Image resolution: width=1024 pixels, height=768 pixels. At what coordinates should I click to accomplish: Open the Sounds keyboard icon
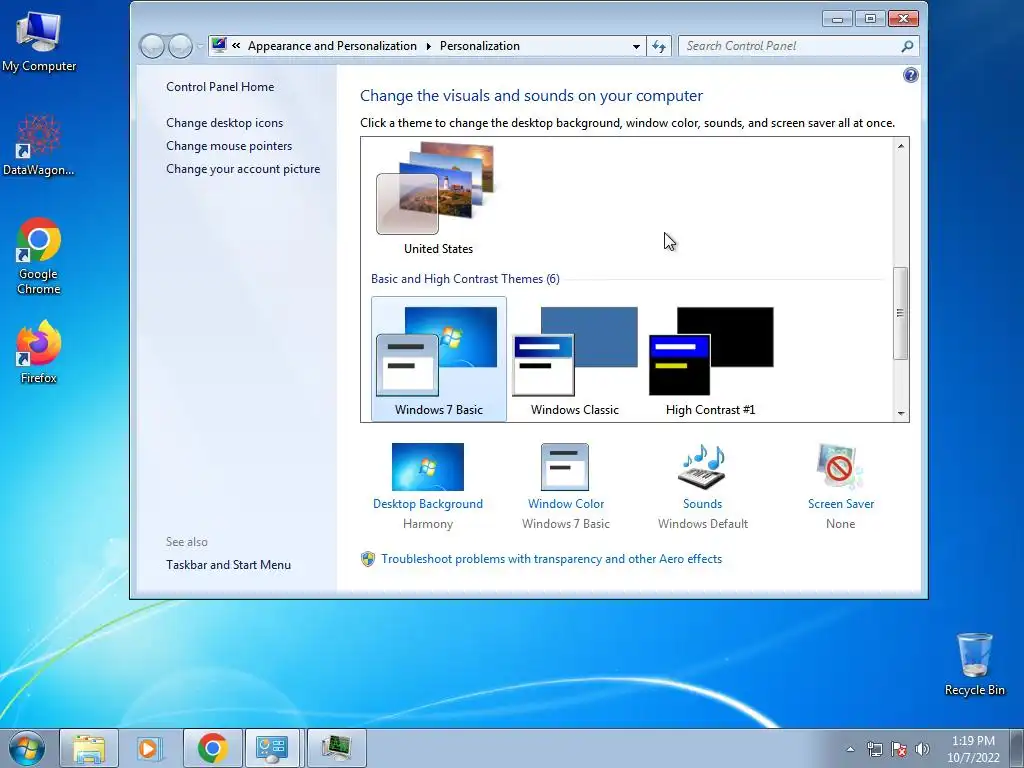(x=703, y=467)
